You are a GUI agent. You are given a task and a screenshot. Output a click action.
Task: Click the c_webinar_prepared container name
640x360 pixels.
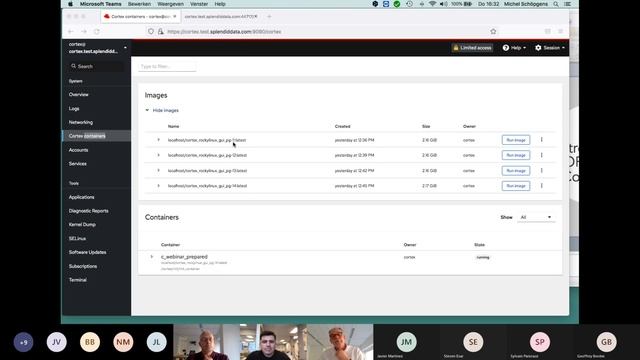[x=184, y=257]
